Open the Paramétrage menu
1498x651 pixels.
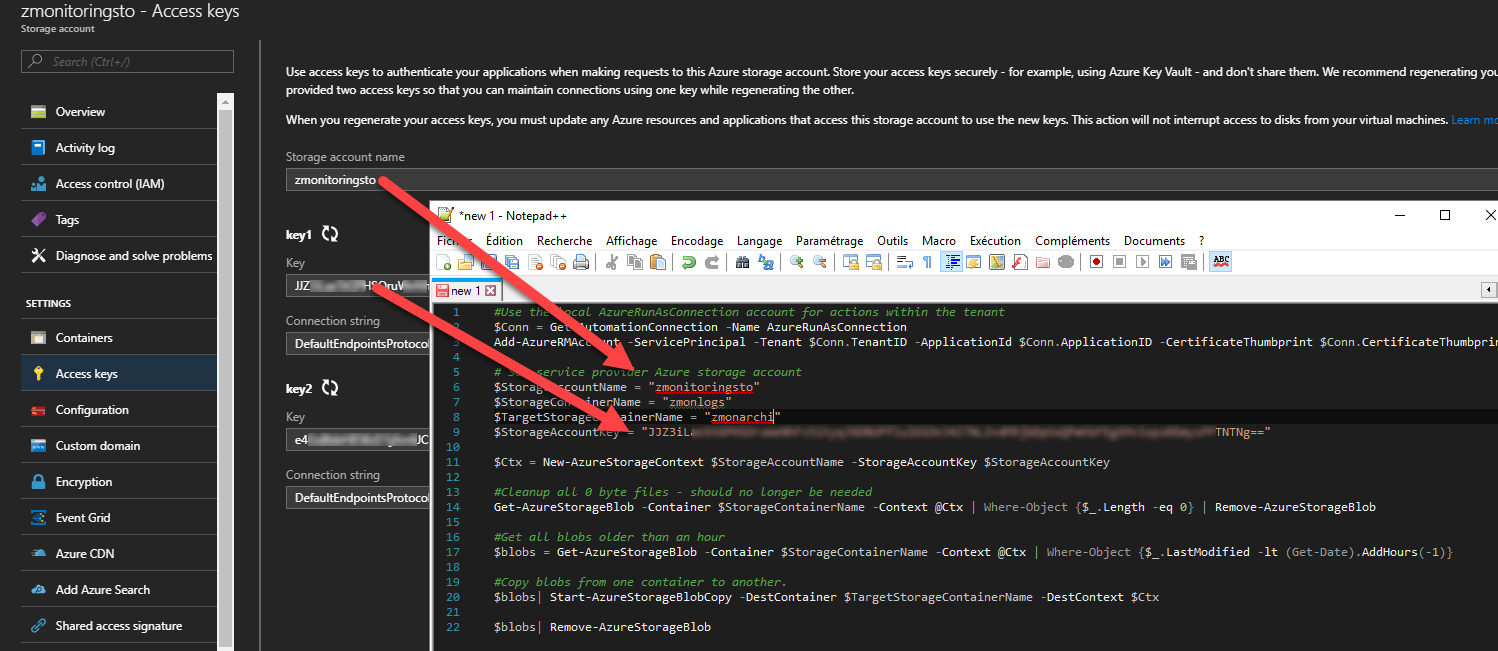click(x=829, y=241)
